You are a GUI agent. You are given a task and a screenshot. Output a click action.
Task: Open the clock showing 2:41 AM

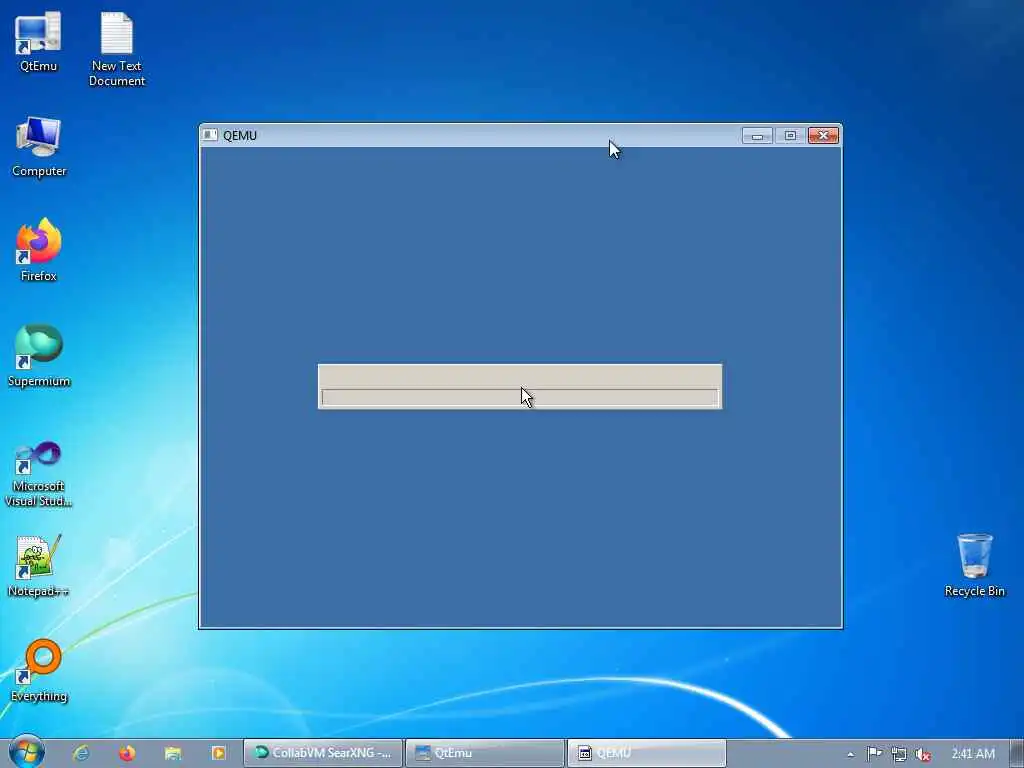click(x=973, y=754)
